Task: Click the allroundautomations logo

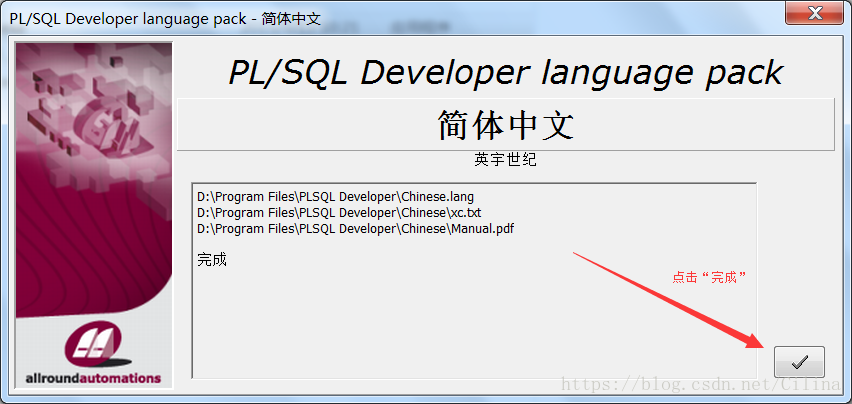Action: point(93,353)
